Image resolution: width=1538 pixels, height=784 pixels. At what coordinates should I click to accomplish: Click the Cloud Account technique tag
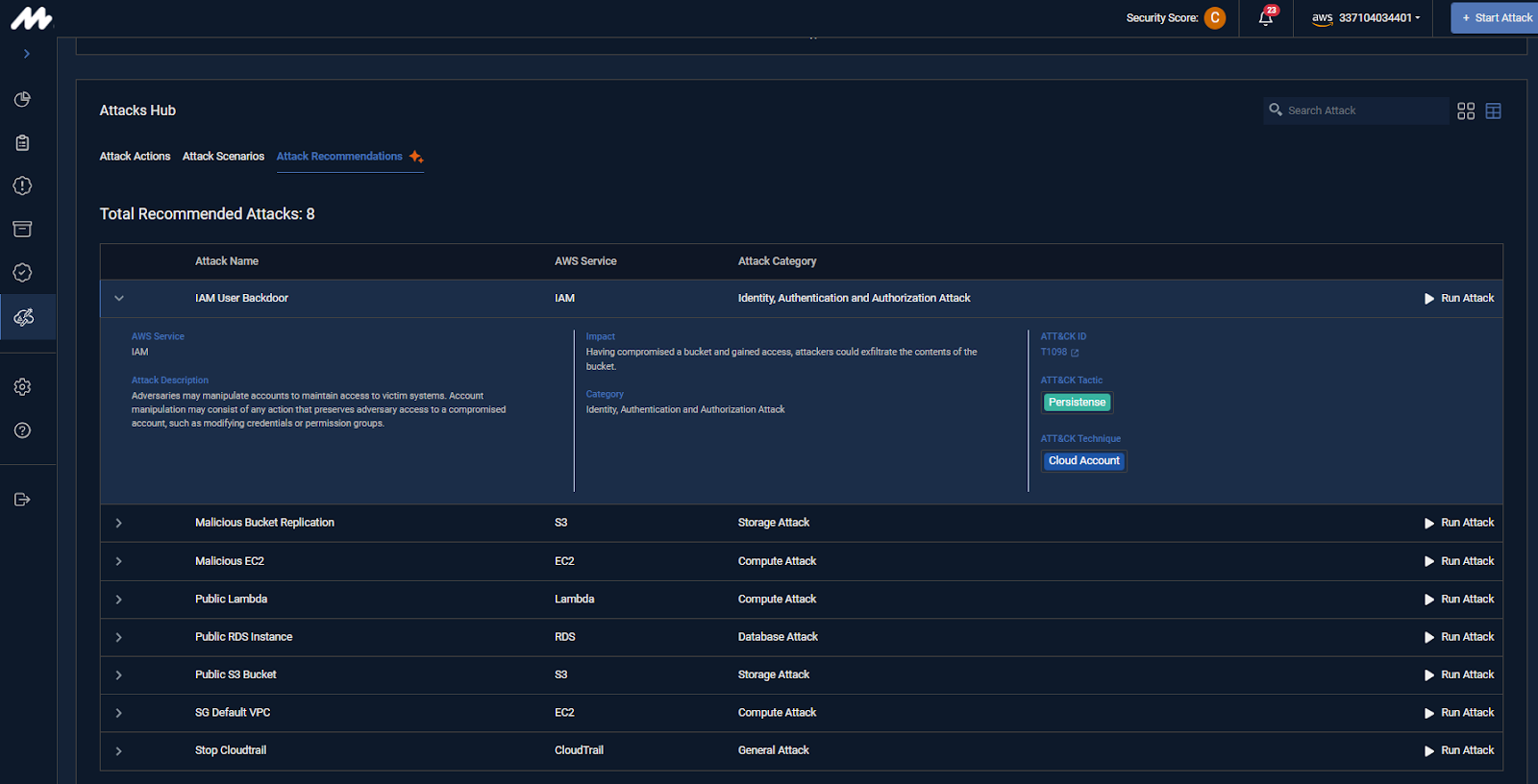pos(1084,461)
